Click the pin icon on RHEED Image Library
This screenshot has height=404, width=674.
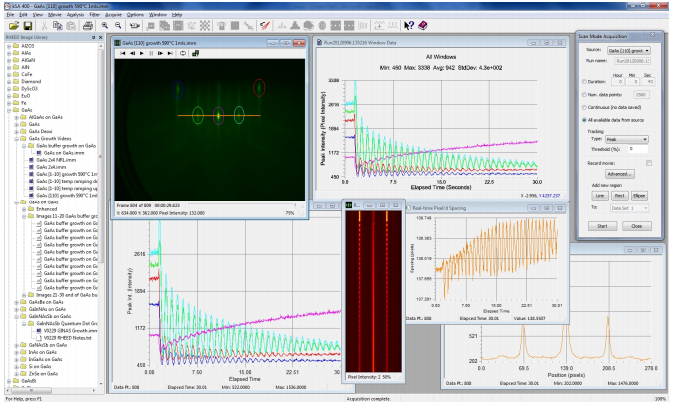click(x=93, y=37)
